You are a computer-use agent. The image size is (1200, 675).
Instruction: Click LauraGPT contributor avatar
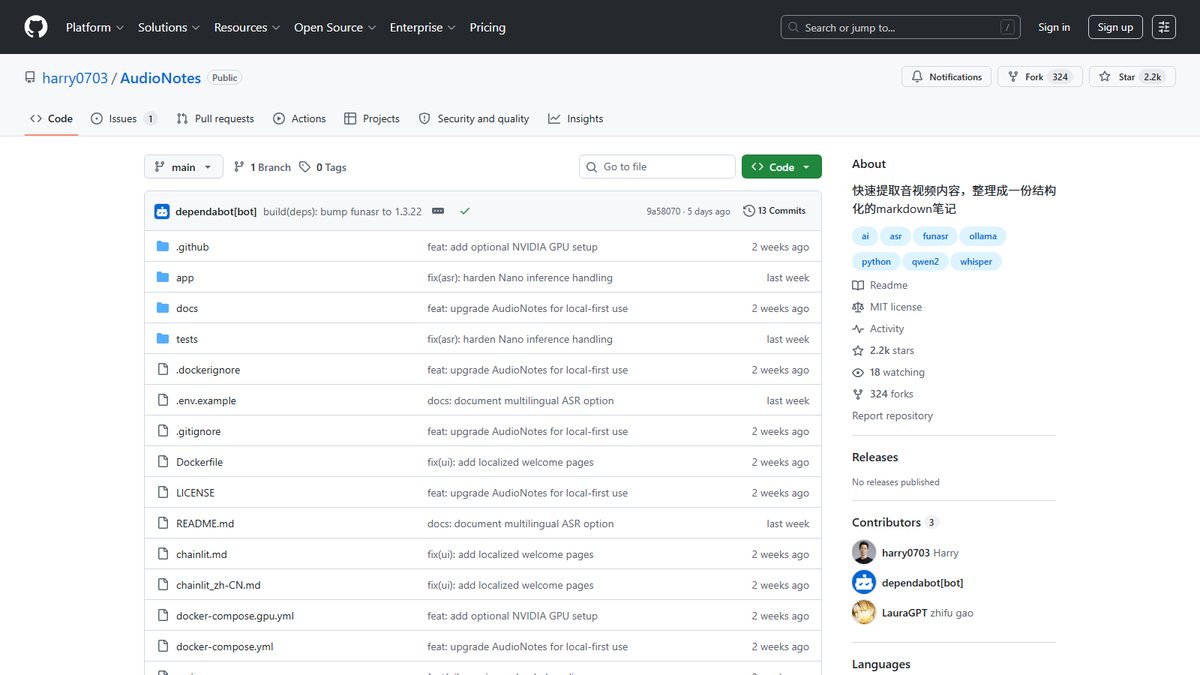(864, 612)
